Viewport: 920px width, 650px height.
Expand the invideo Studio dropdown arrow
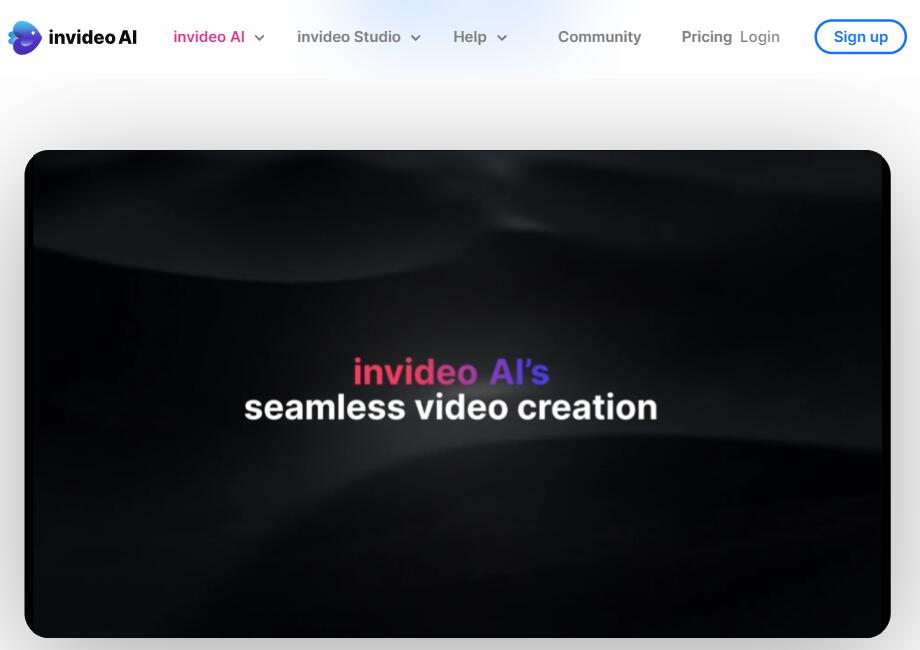416,38
